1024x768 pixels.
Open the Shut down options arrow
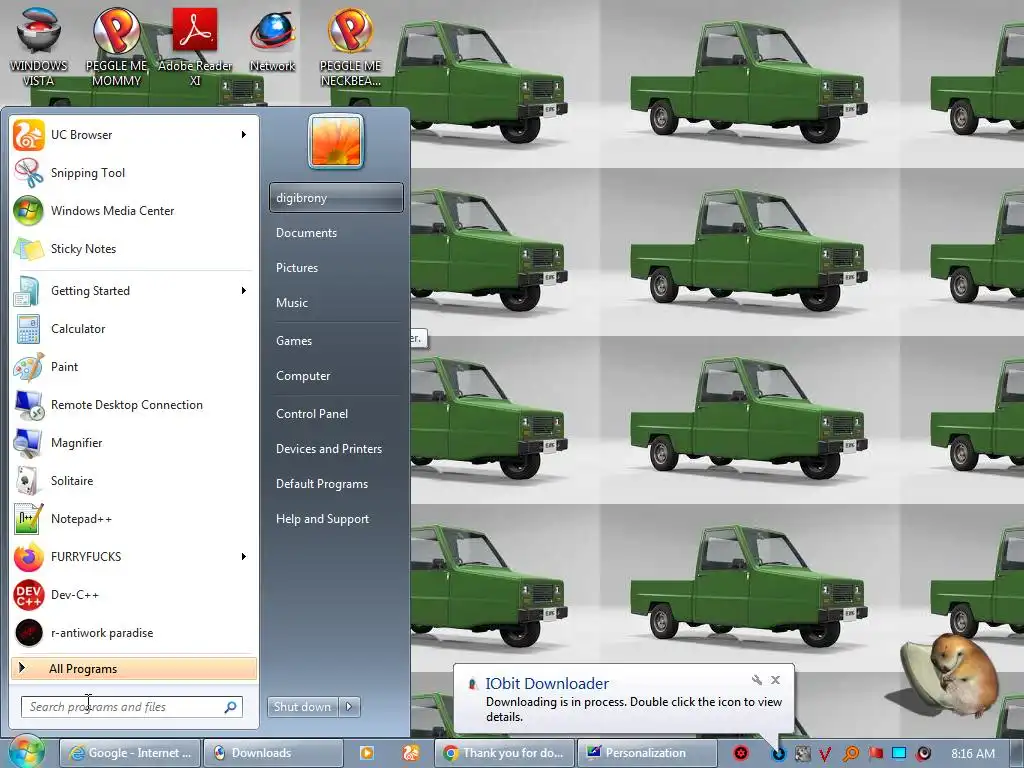point(349,707)
